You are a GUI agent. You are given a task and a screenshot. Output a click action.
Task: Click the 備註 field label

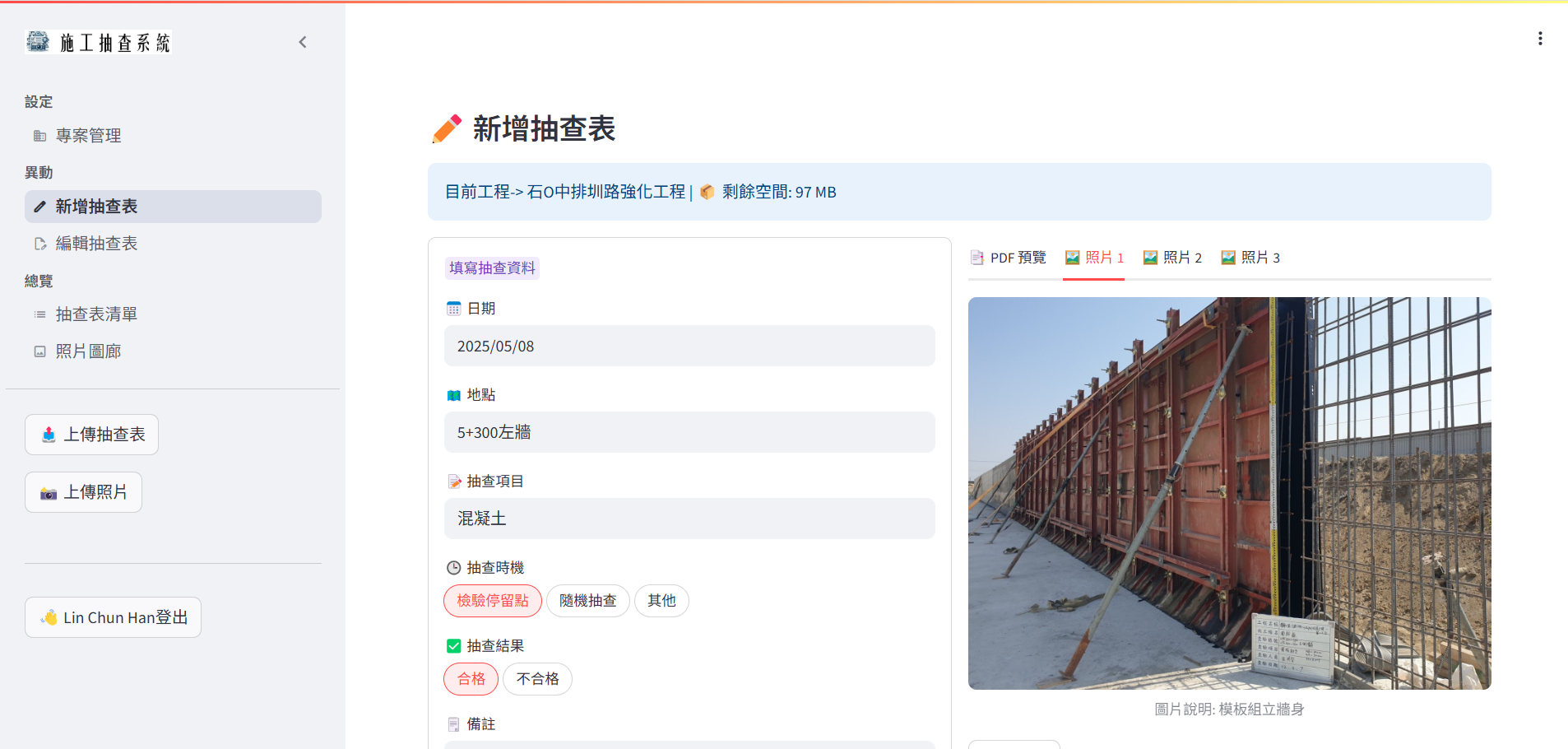(481, 724)
